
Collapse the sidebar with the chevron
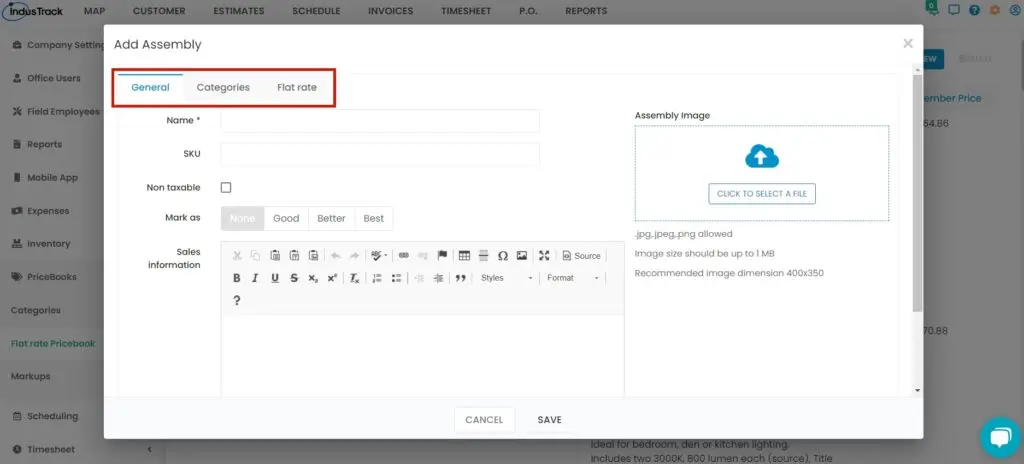[x=149, y=449]
